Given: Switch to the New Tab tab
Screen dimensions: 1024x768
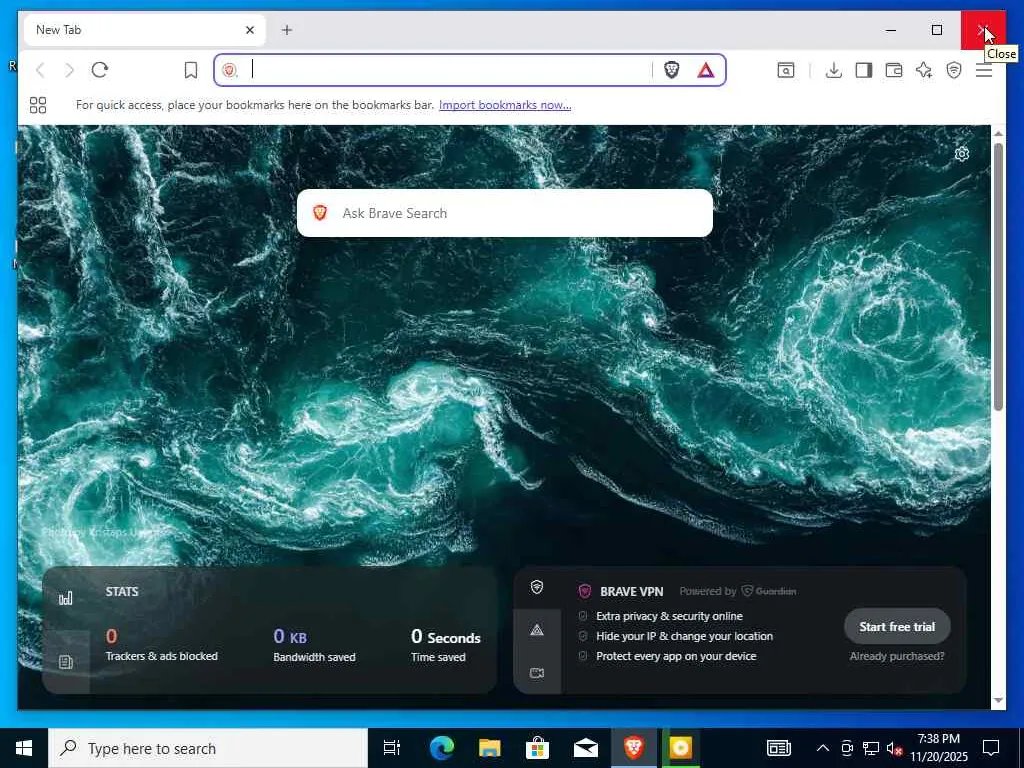Looking at the screenshot, I should pos(144,30).
